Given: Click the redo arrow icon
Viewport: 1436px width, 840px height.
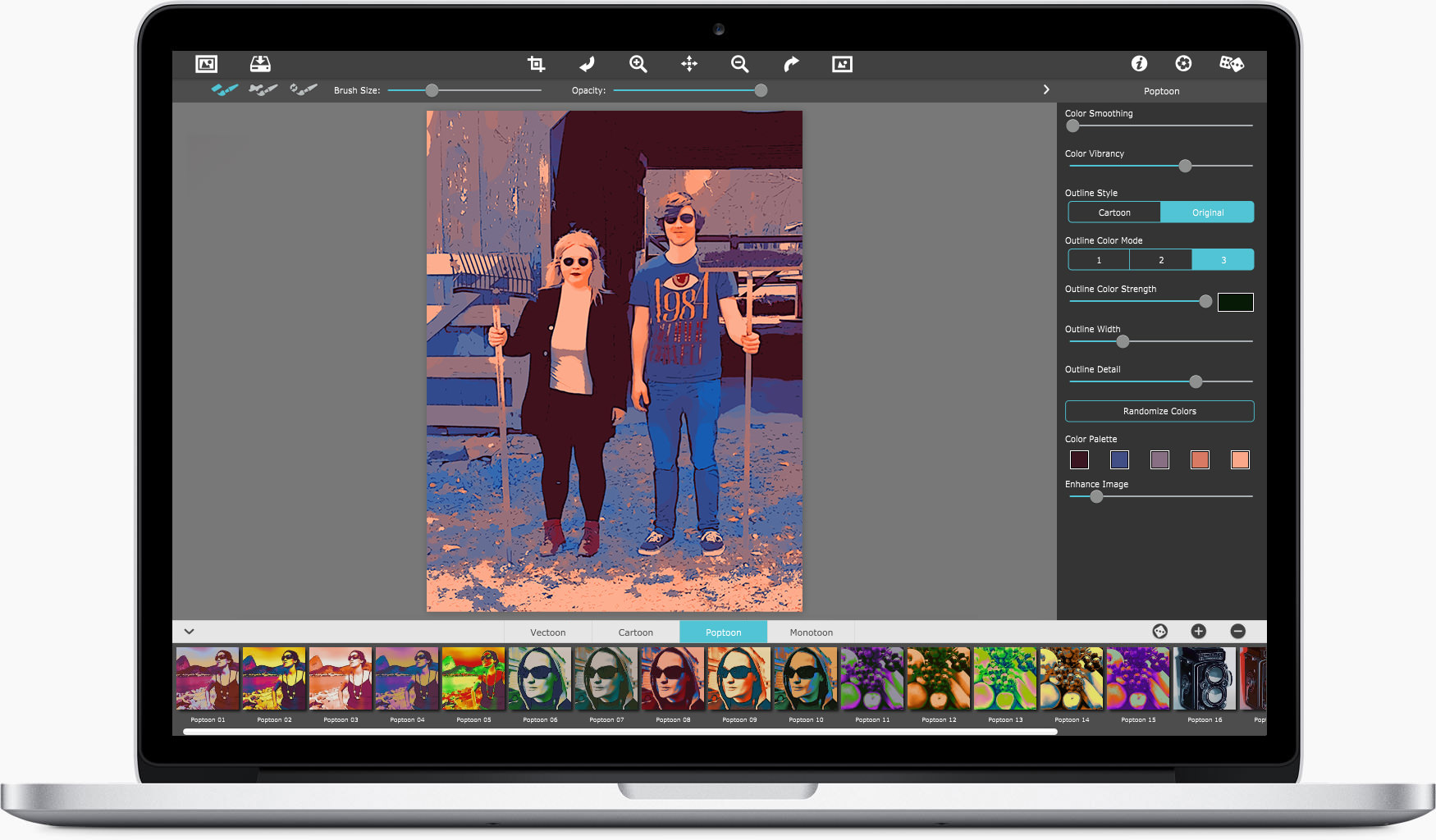Looking at the screenshot, I should coord(791,64).
